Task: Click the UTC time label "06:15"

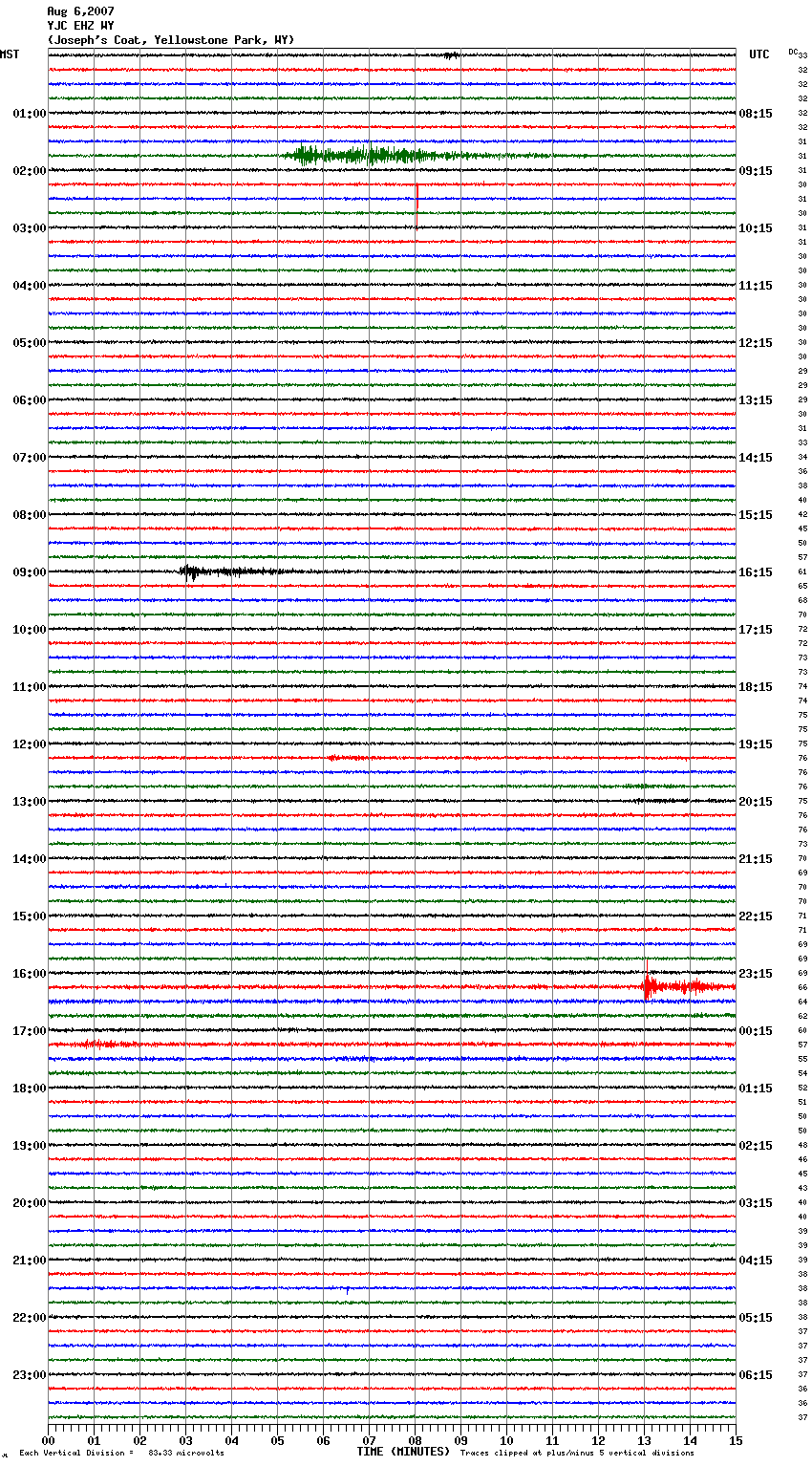Action: click(756, 1375)
